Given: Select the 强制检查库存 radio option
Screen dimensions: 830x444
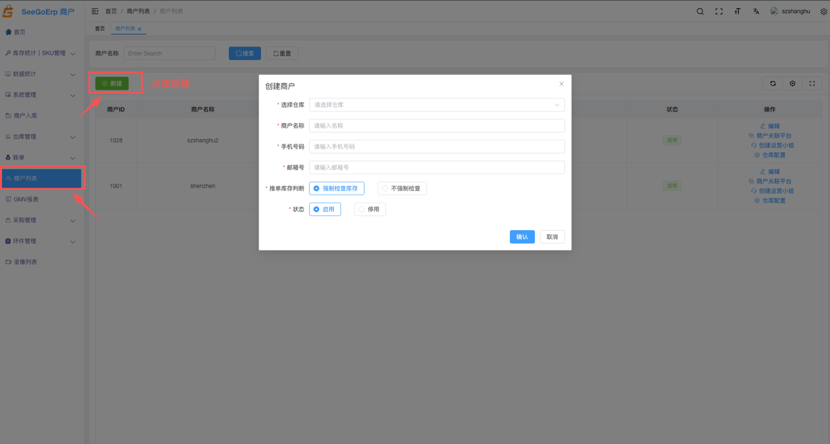Looking at the screenshot, I should tap(336, 188).
